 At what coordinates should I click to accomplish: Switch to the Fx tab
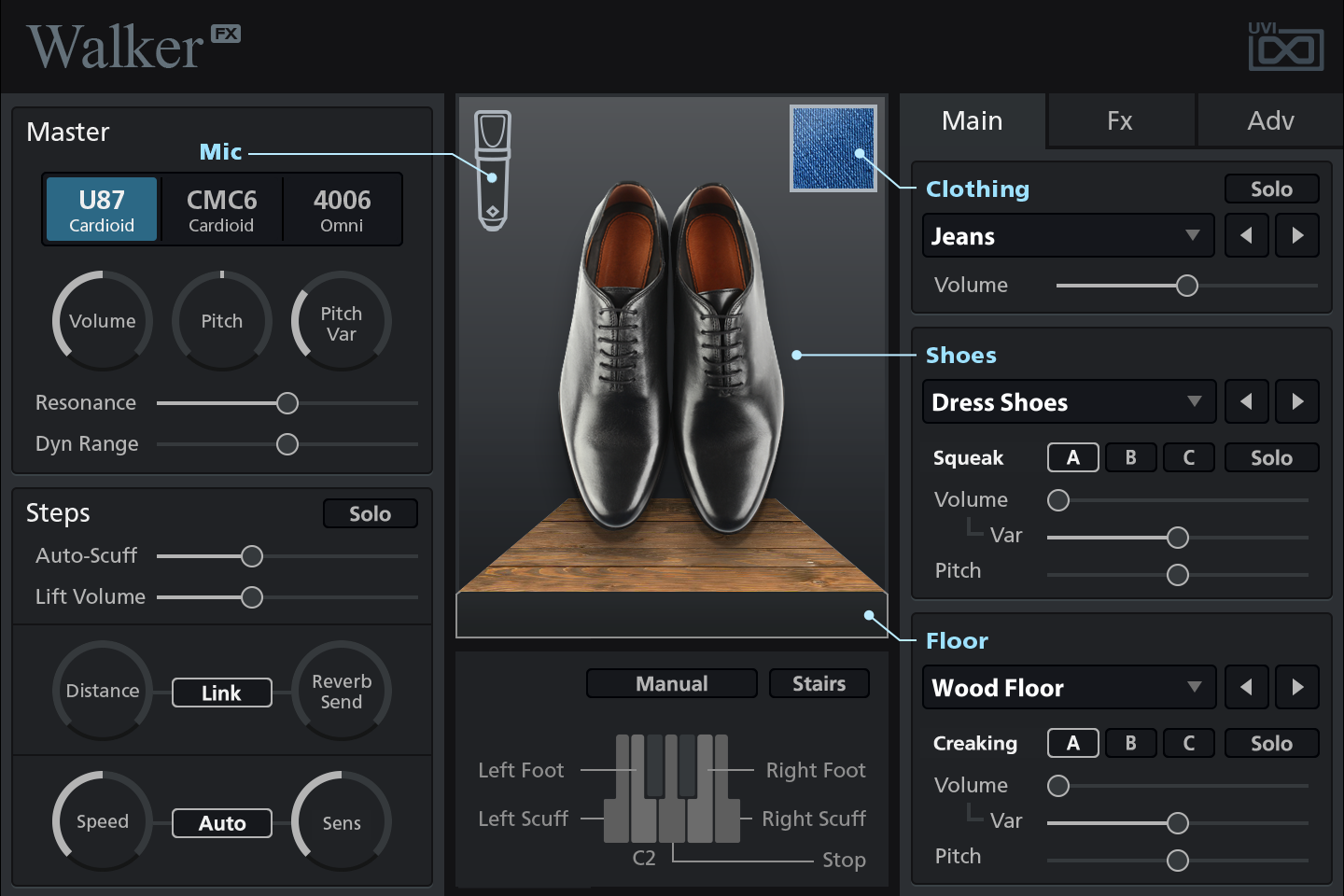1120,121
